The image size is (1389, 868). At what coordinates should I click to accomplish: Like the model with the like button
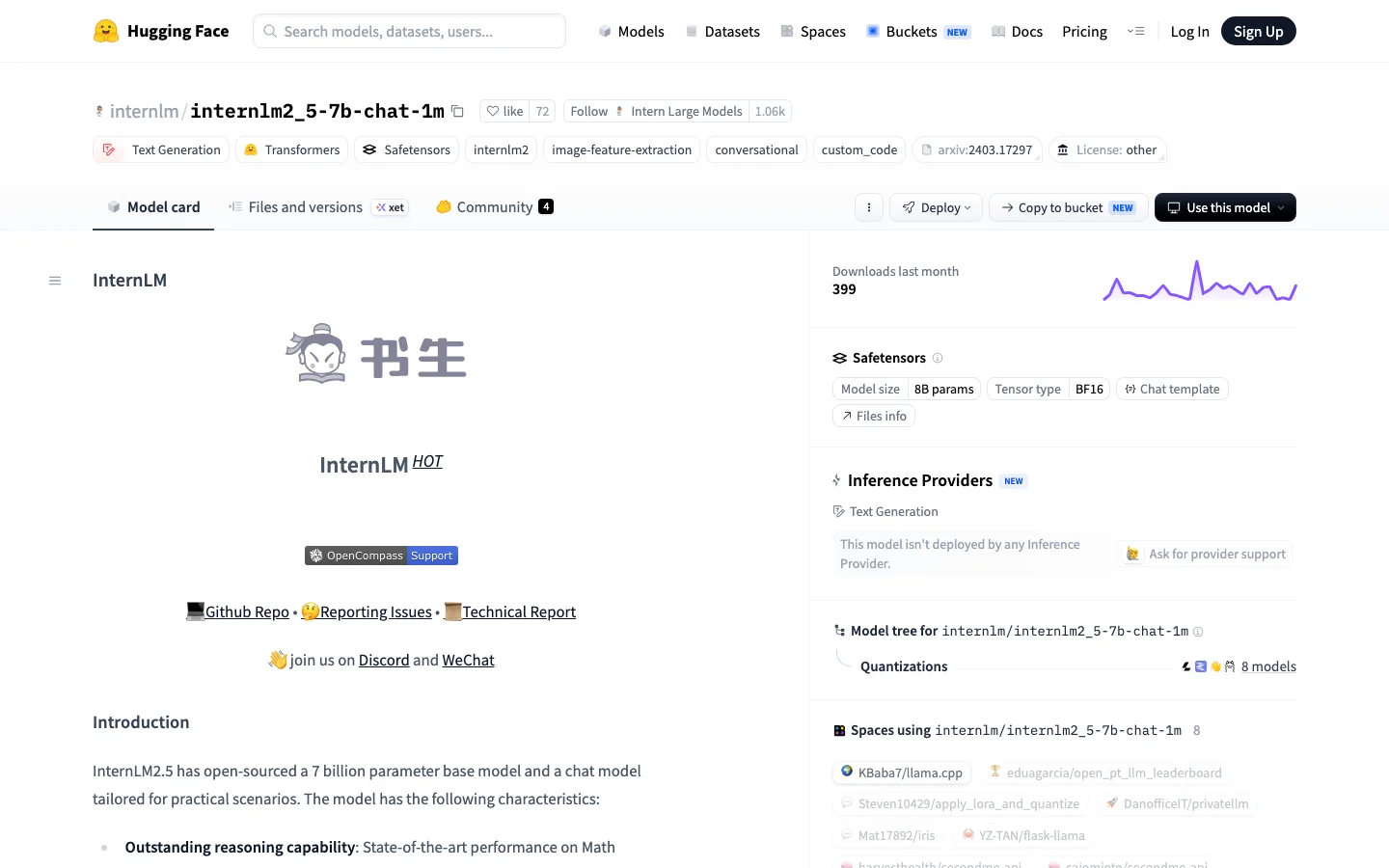[x=504, y=111]
